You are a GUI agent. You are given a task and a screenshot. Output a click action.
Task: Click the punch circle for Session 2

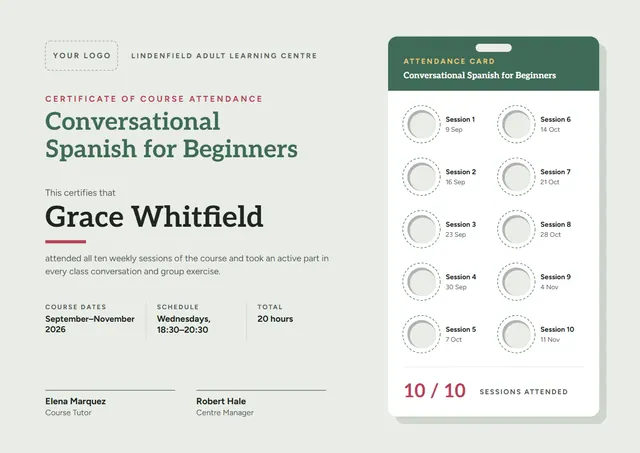click(422, 177)
